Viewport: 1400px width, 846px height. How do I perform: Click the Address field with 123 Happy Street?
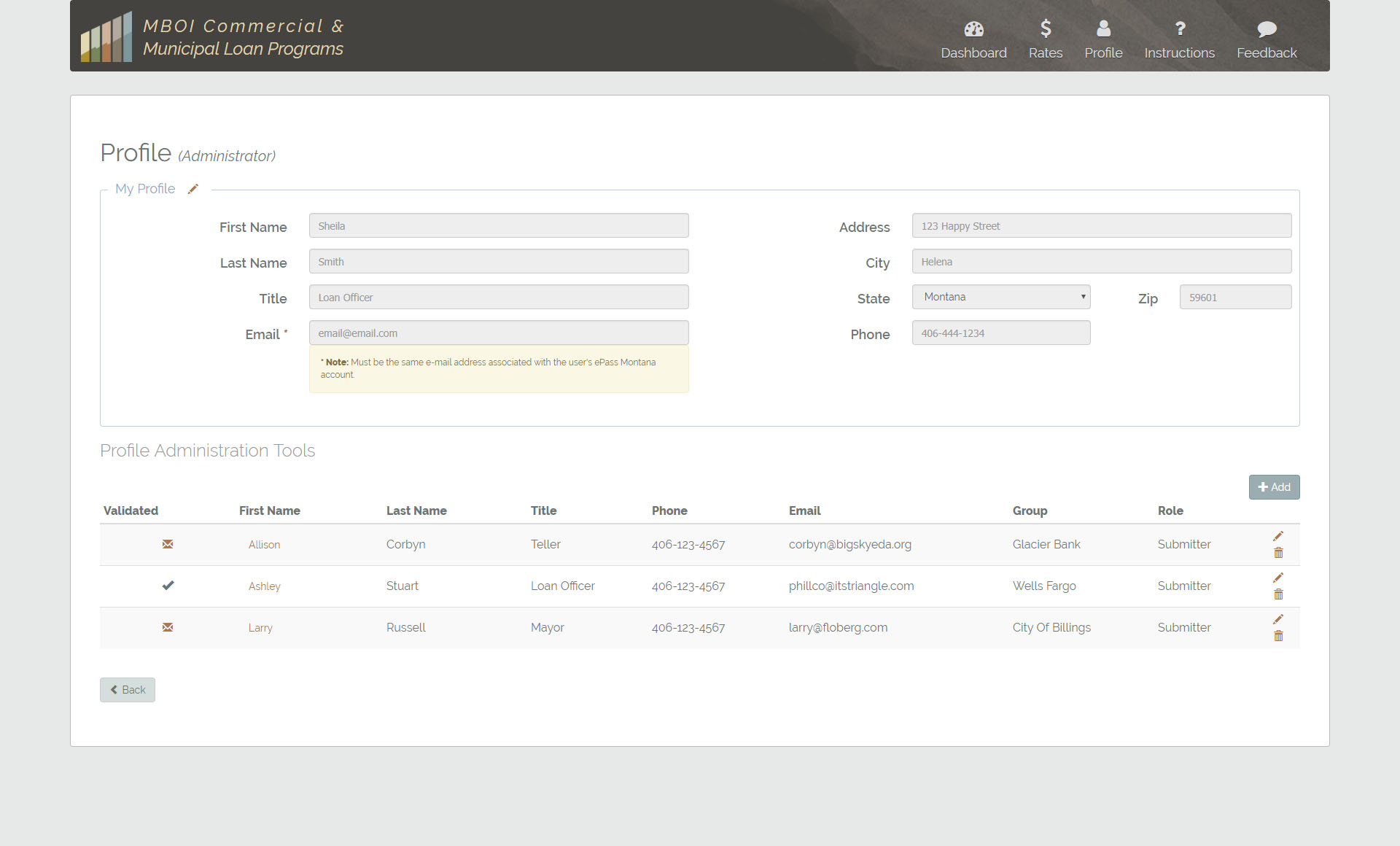pos(1102,225)
